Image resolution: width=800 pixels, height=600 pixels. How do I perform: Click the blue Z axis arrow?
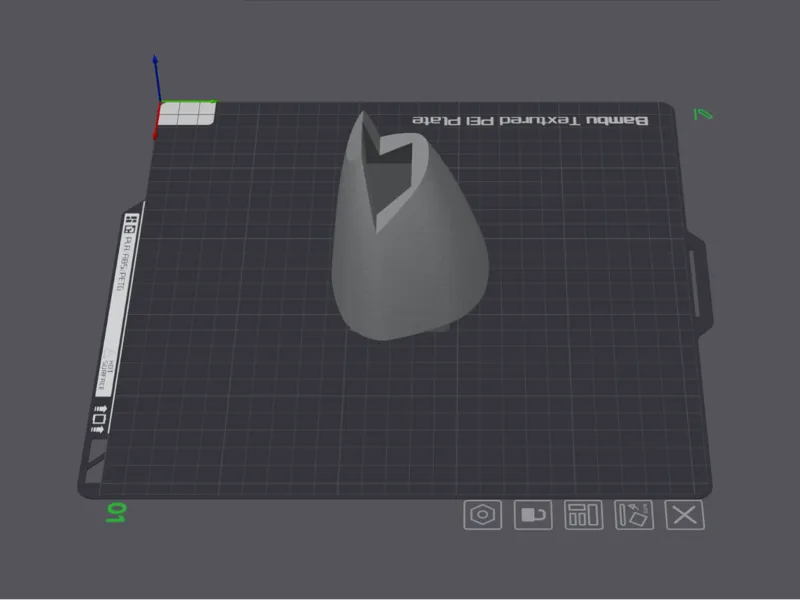point(157,78)
